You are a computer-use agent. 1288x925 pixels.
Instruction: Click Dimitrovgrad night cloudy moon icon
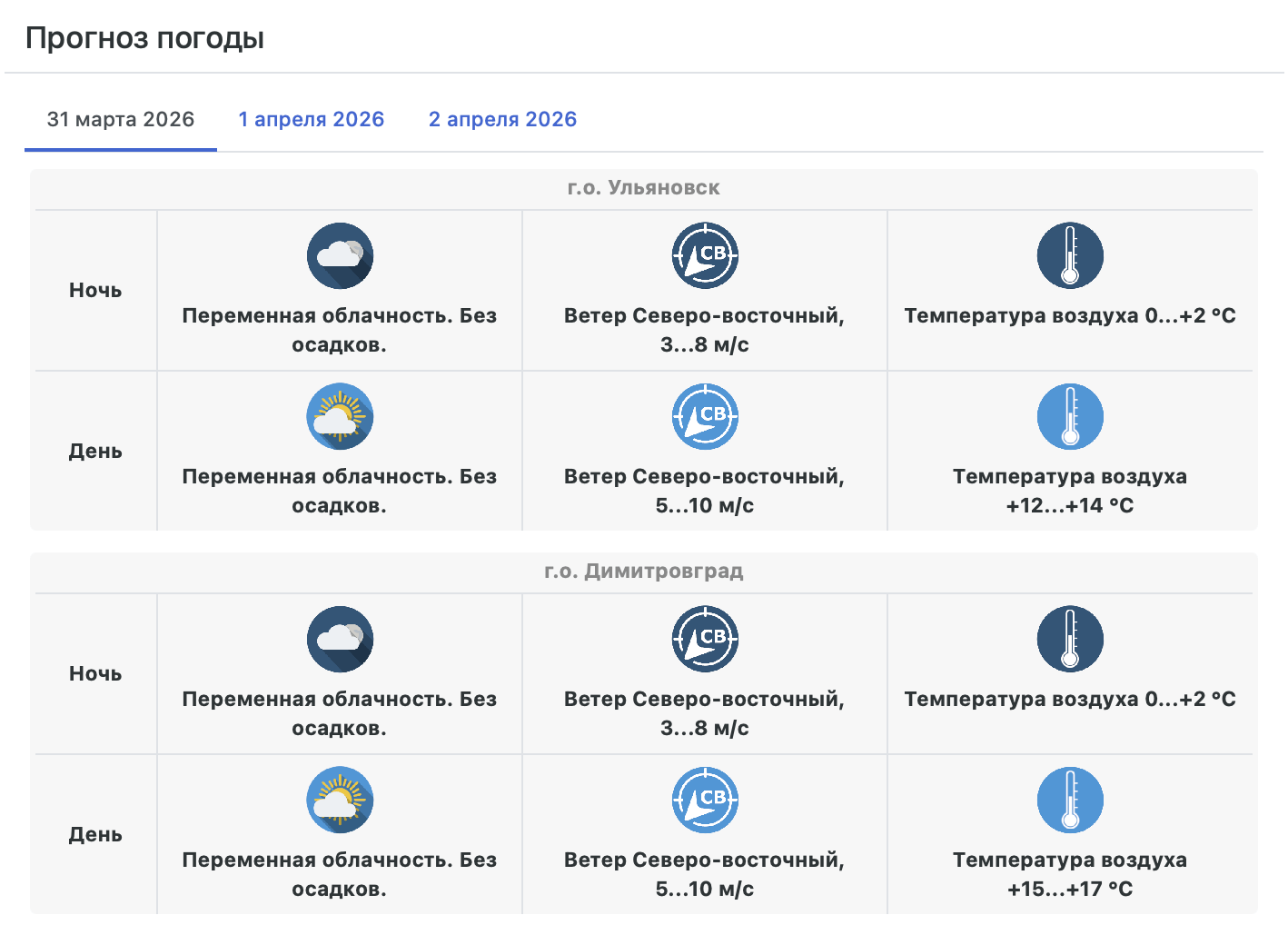coord(340,640)
